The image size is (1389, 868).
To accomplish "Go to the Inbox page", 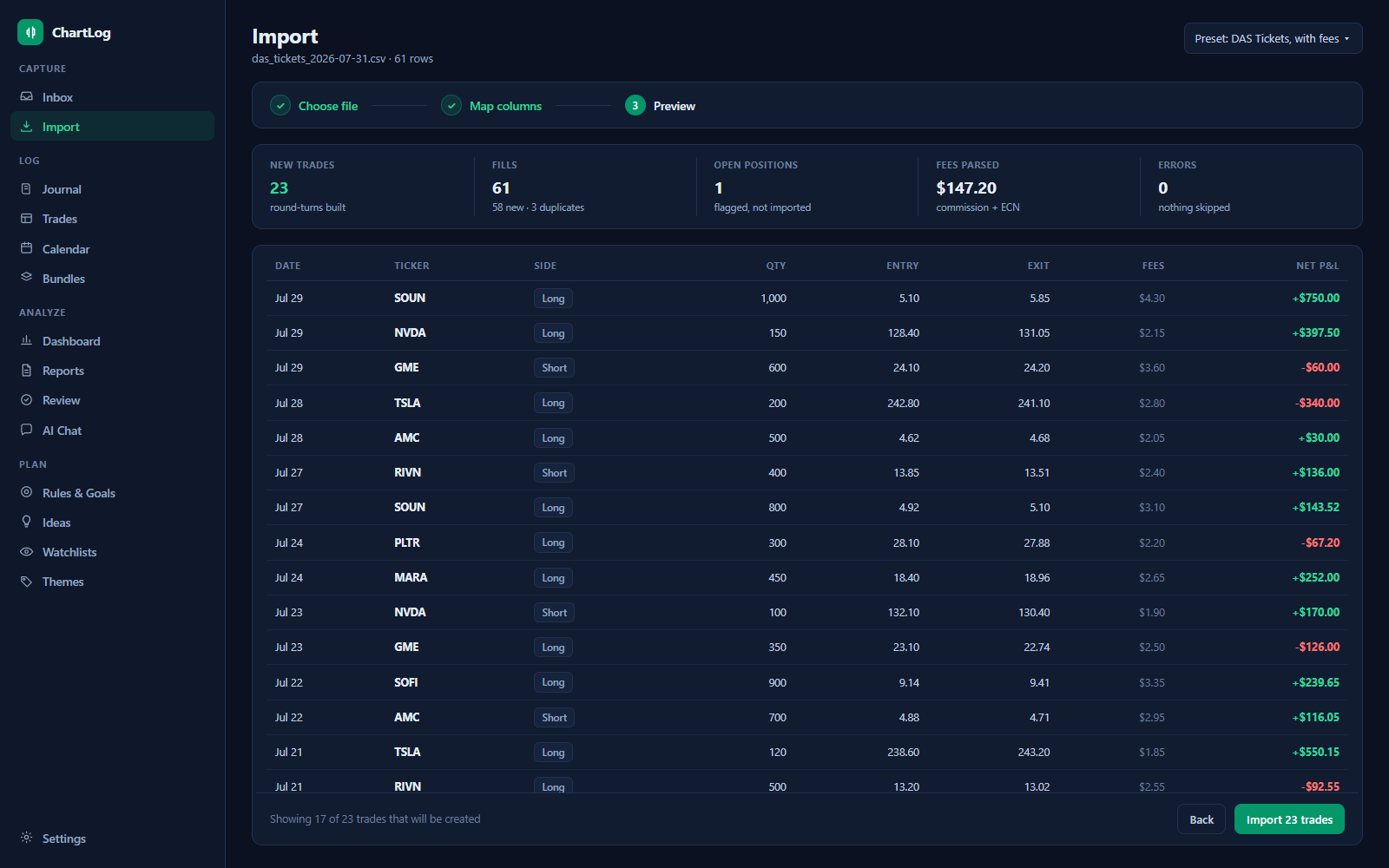I will pyautogui.click(x=112, y=97).
